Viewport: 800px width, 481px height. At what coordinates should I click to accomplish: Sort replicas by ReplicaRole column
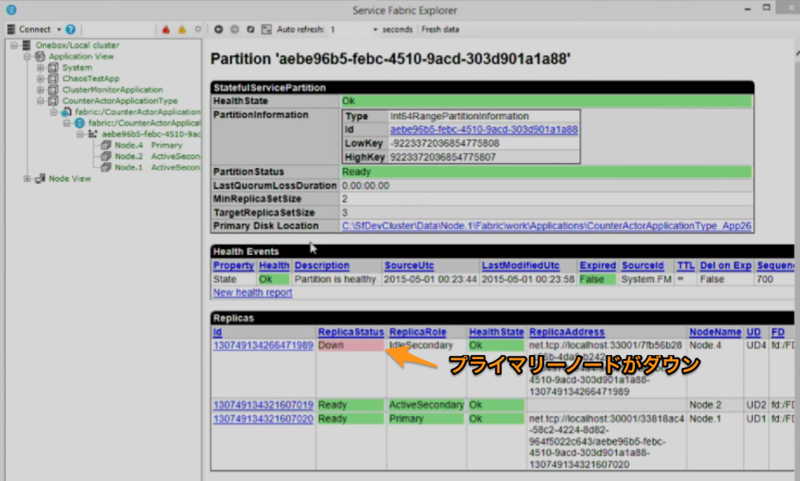point(418,332)
